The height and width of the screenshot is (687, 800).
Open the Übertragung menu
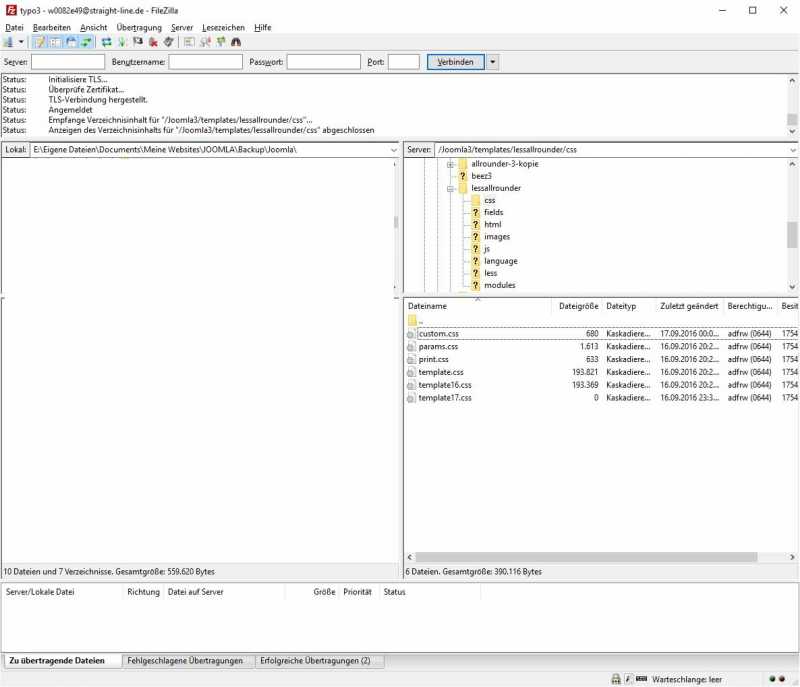139,28
